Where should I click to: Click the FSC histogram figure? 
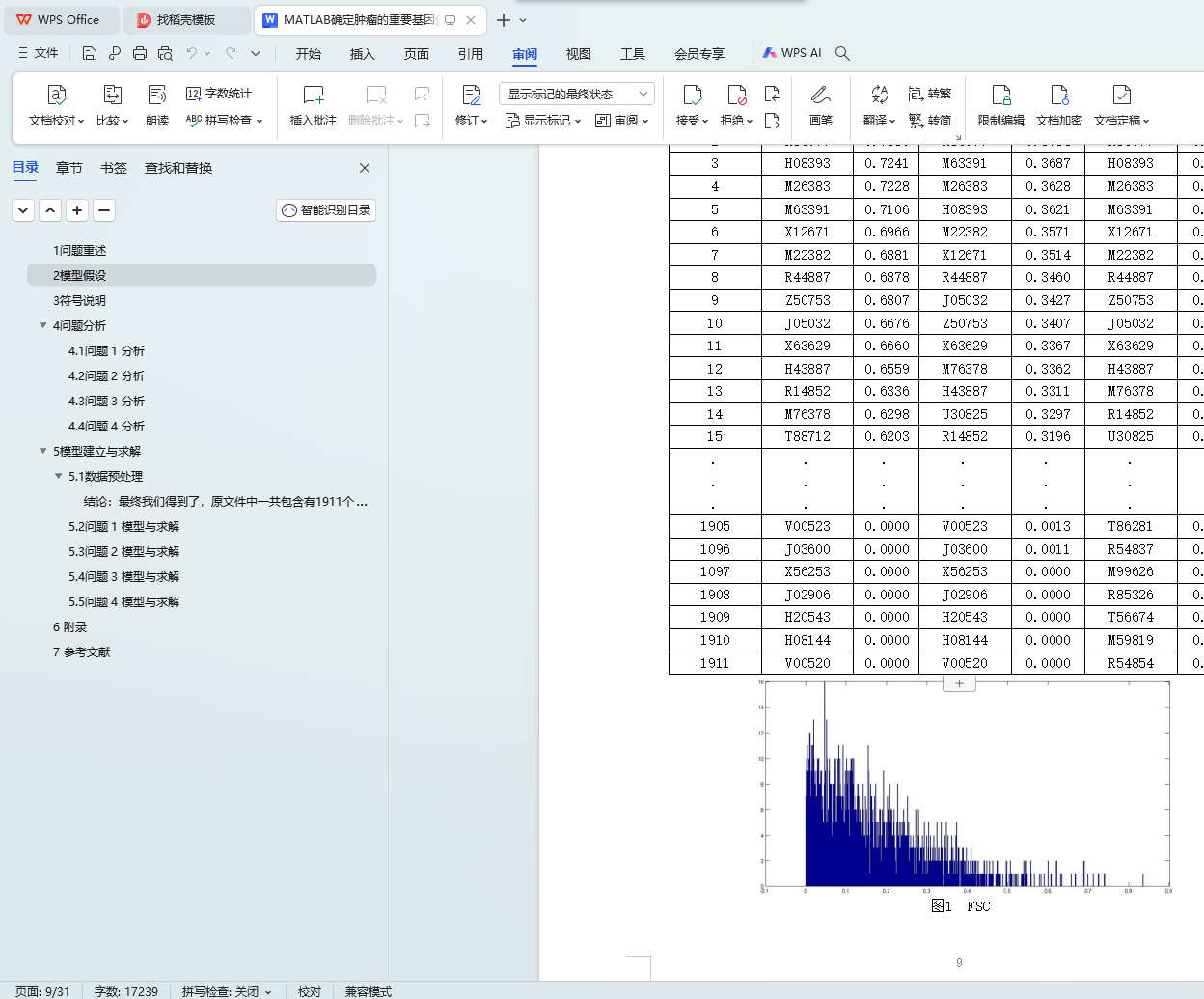[965, 787]
